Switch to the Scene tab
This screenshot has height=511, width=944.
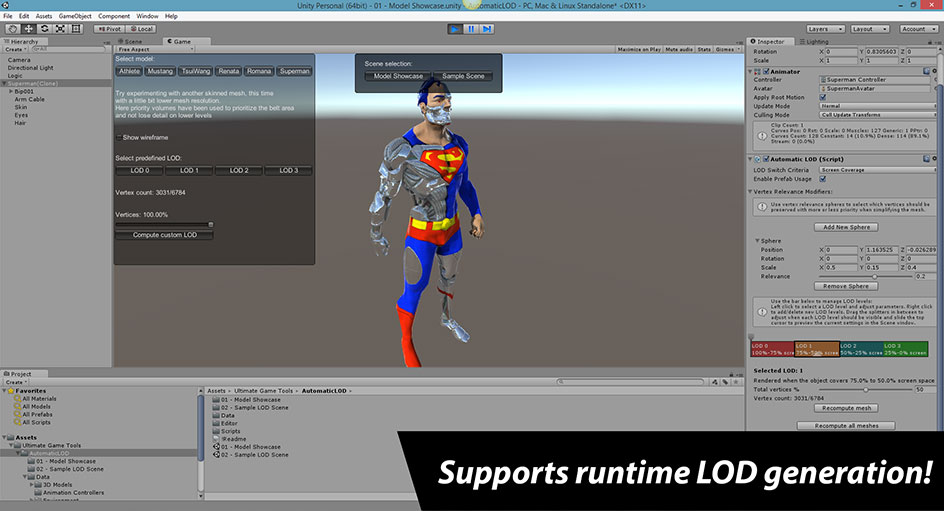tap(133, 42)
